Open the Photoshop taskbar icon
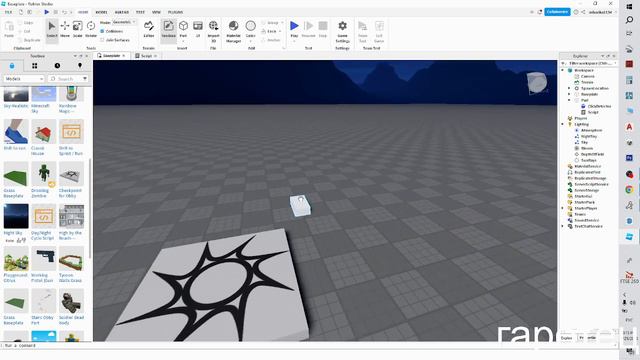Screen dimensions: 640x360 pyautogui.click(x=629, y=158)
